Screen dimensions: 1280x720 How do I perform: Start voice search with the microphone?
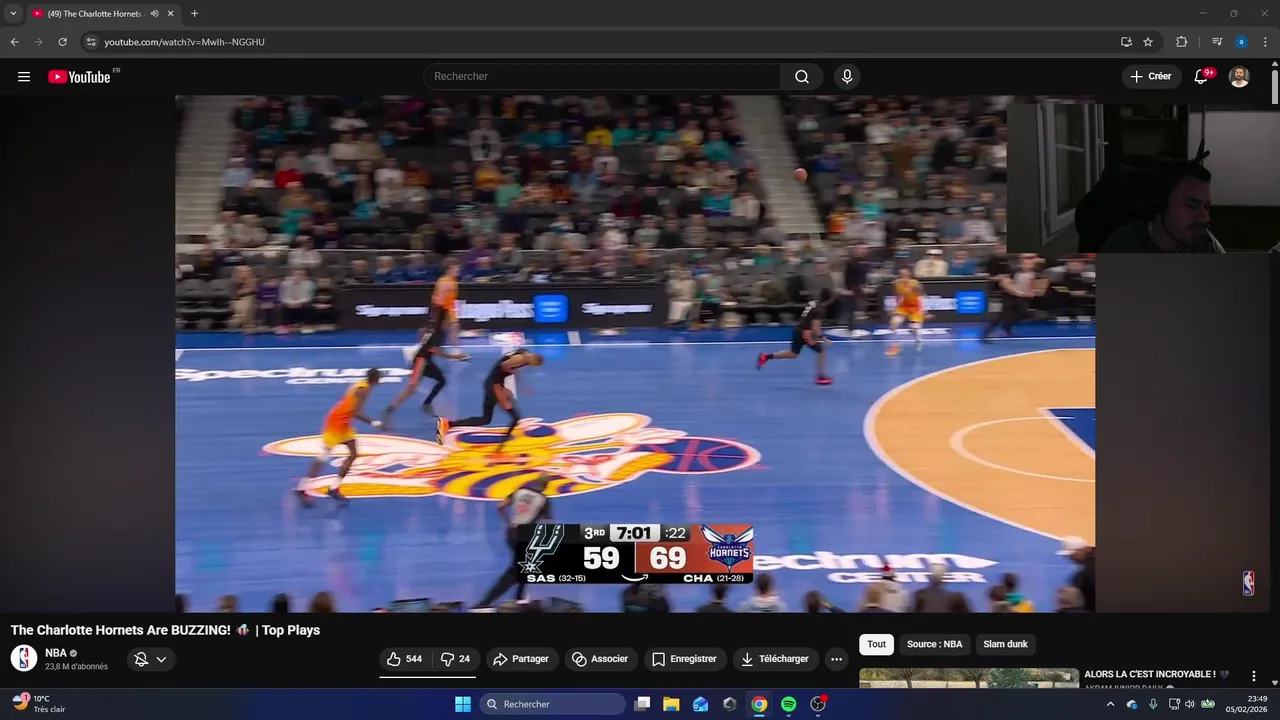pos(847,77)
